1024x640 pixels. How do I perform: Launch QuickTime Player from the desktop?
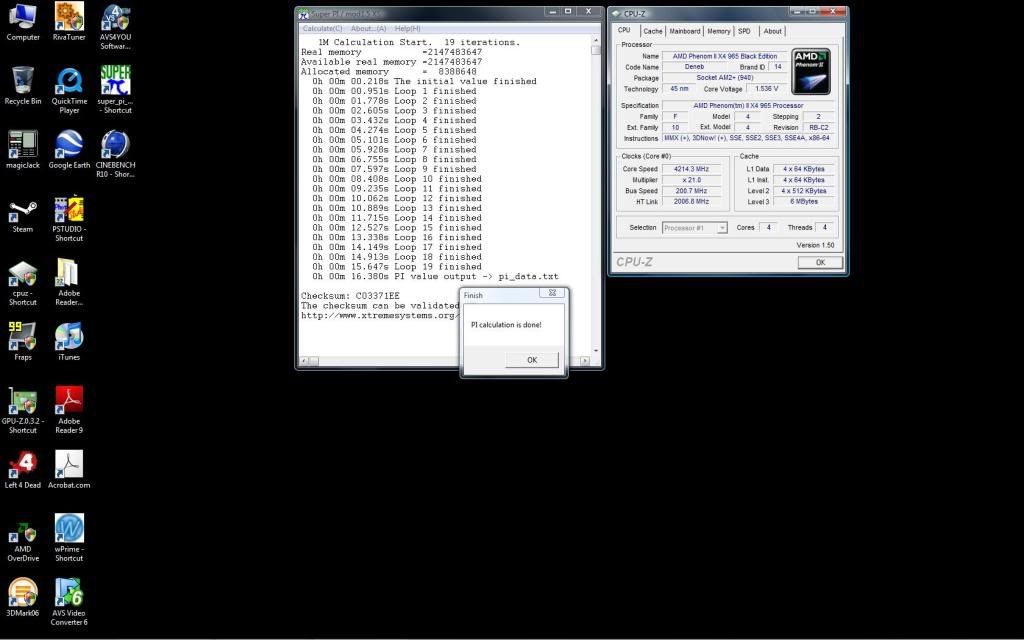(x=69, y=90)
